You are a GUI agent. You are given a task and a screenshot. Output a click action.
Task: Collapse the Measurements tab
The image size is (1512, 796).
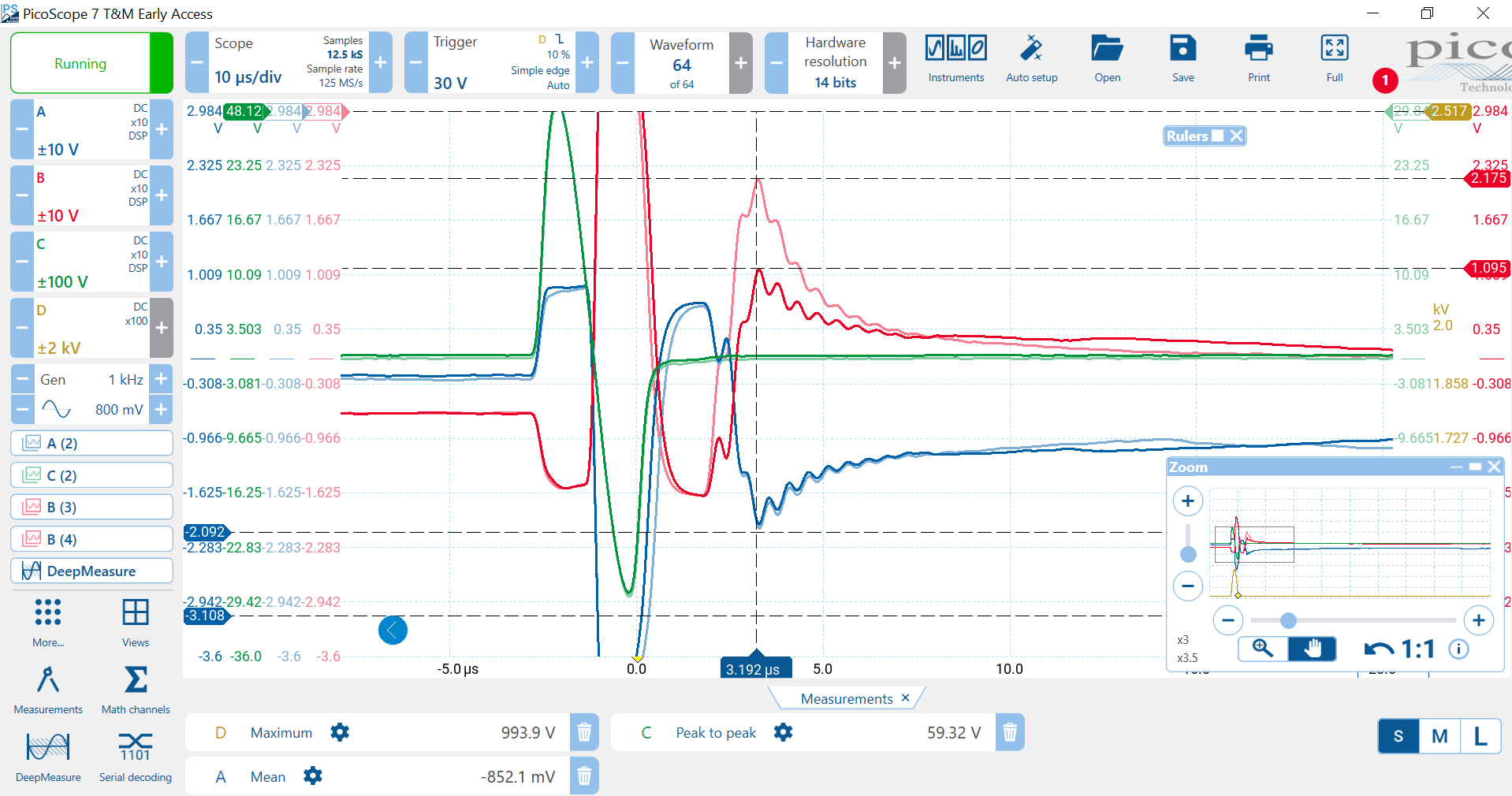pyautogui.click(x=905, y=698)
